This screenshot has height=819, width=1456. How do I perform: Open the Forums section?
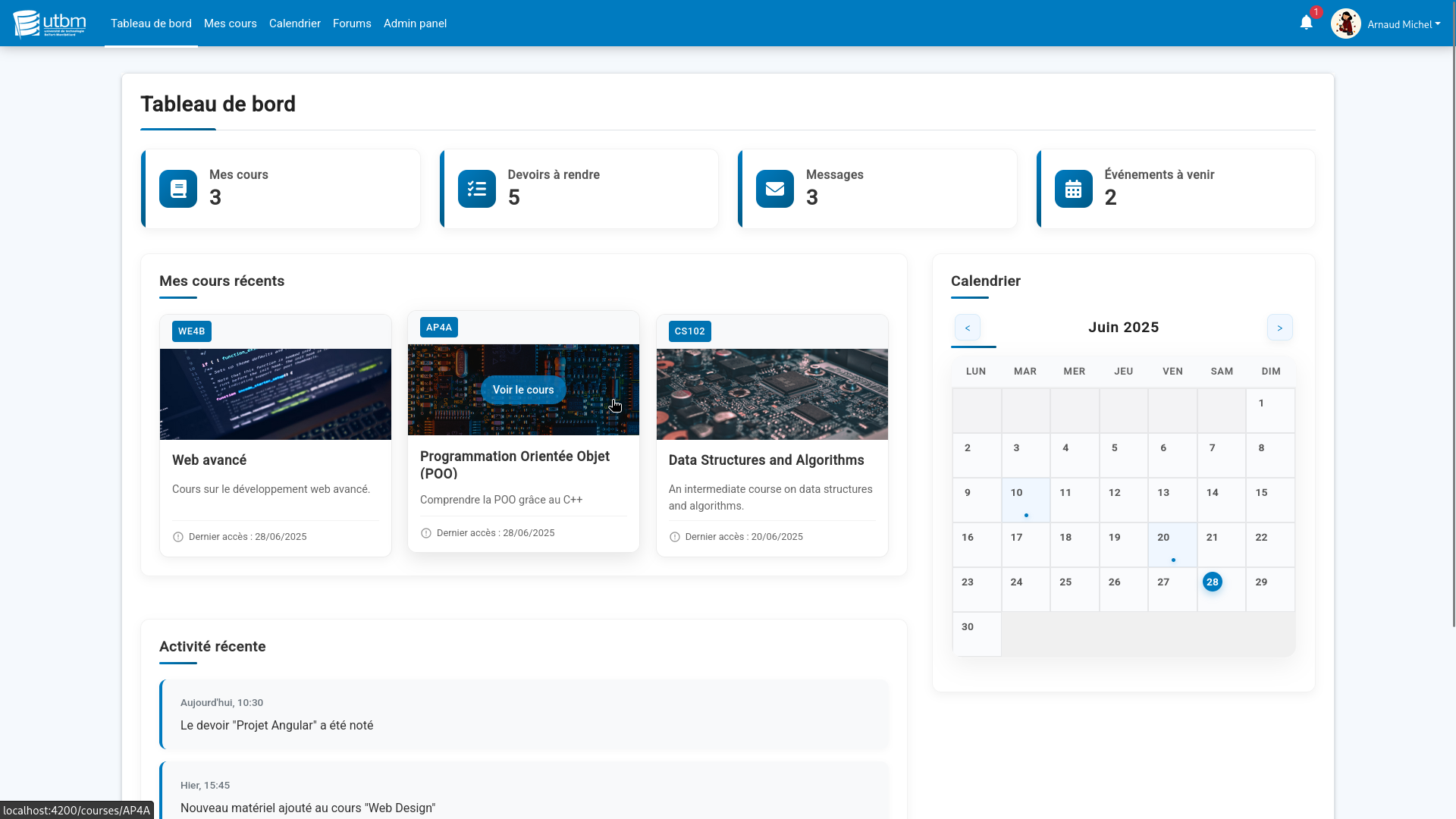click(352, 24)
